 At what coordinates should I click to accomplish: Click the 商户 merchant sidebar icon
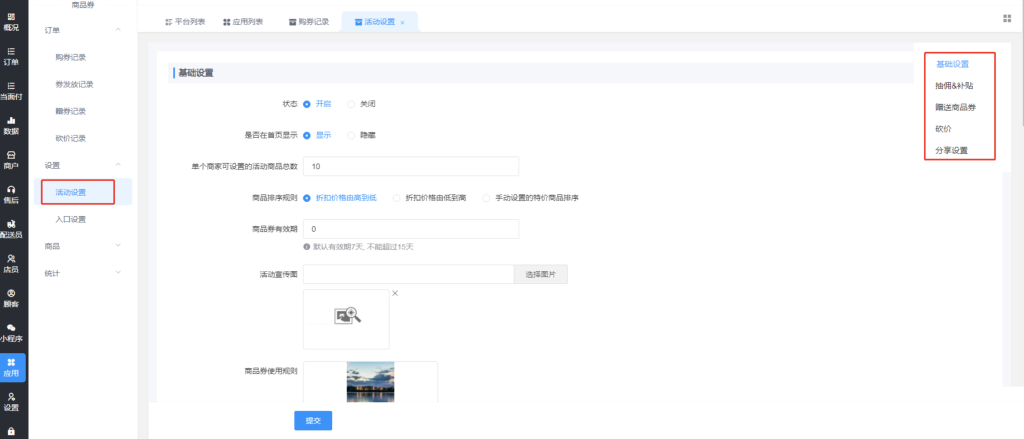[x=12, y=159]
